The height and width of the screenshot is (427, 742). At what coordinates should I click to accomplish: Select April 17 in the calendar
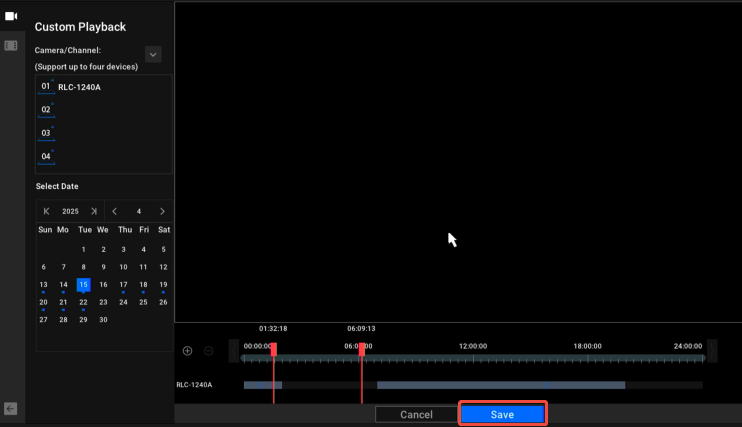click(x=123, y=285)
